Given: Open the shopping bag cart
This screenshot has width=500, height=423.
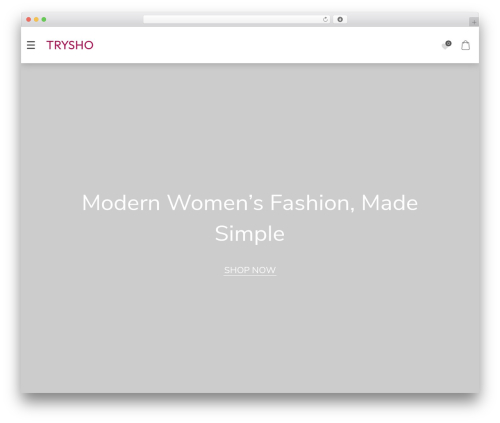Looking at the screenshot, I should (x=466, y=45).
